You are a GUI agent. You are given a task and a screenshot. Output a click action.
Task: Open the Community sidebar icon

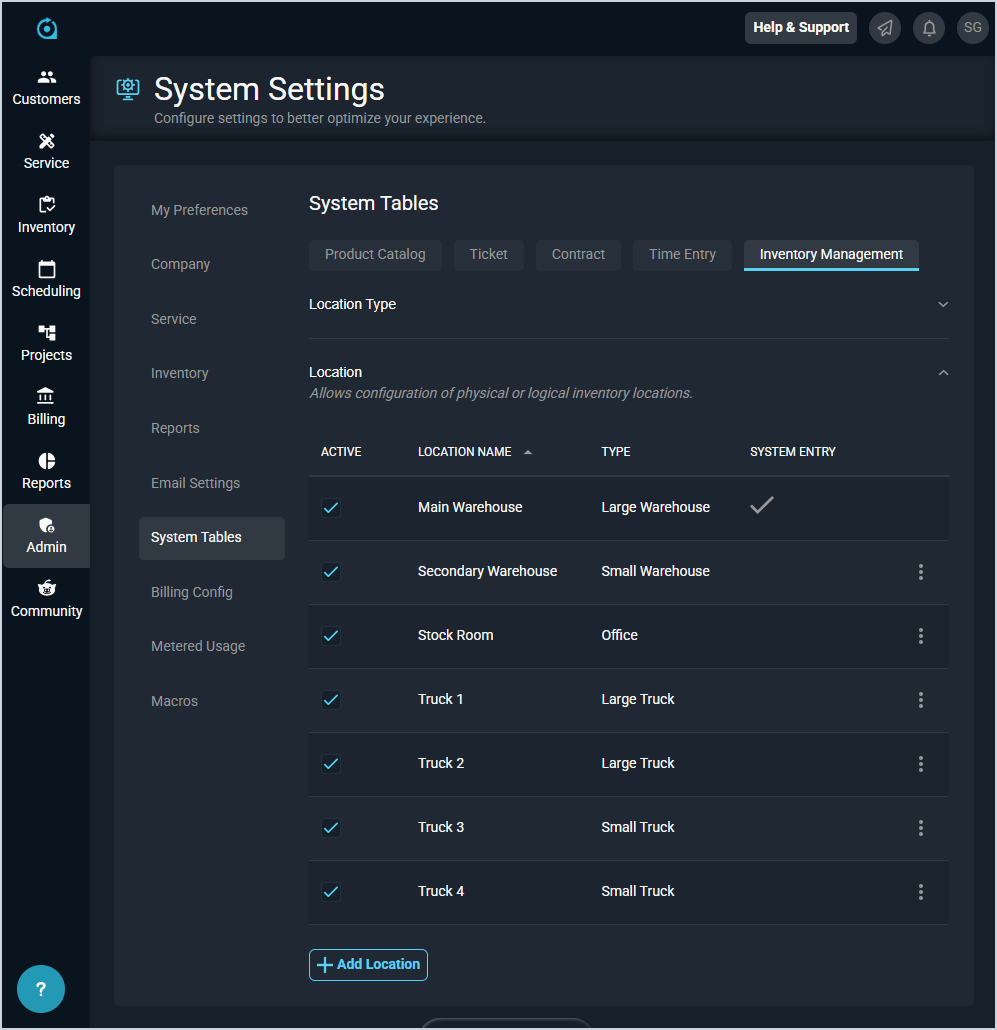[x=46, y=589]
